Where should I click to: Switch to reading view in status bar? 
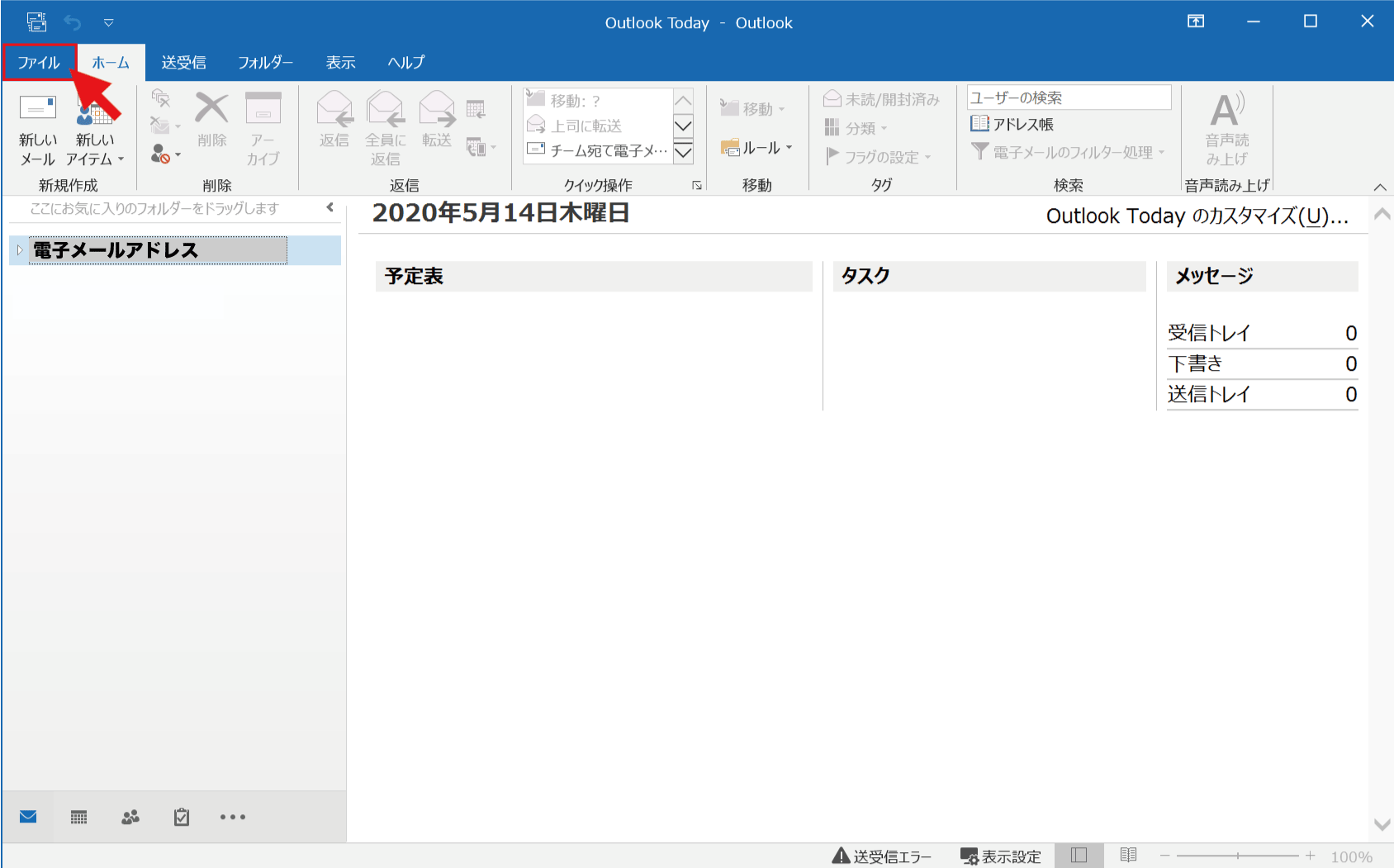(1128, 856)
